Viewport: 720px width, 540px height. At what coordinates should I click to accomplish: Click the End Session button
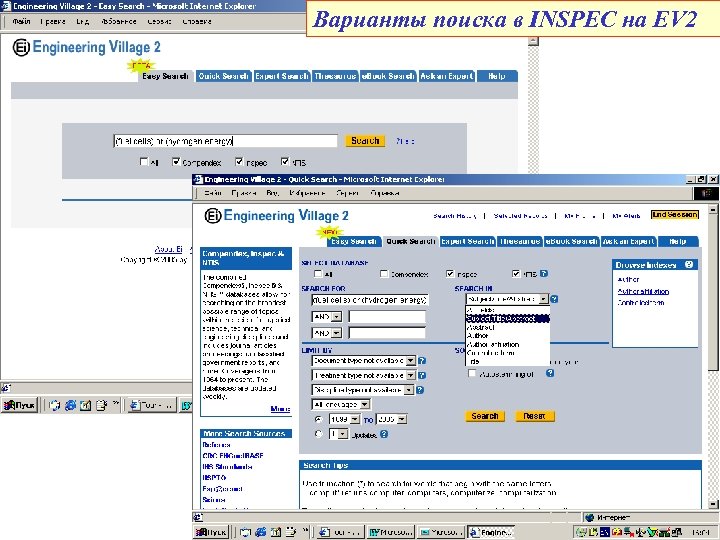(x=675, y=215)
